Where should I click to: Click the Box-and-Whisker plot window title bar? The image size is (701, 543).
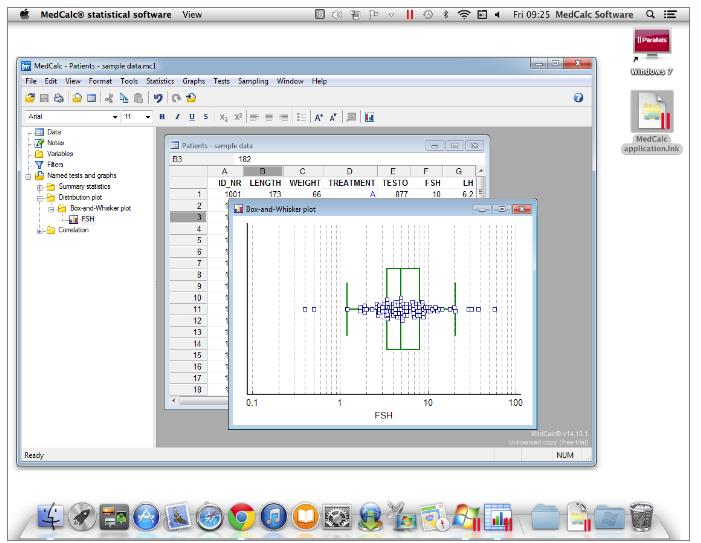point(383,209)
